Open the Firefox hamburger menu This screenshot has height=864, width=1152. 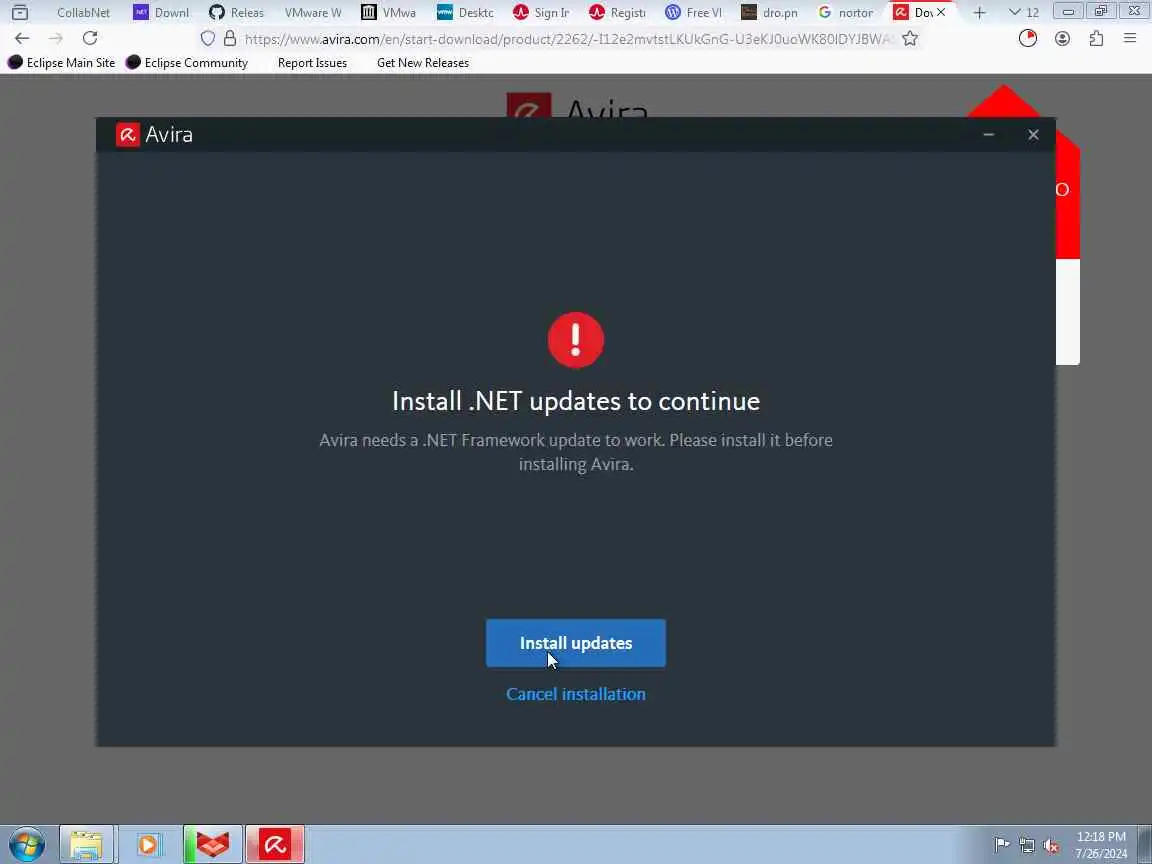1130,38
